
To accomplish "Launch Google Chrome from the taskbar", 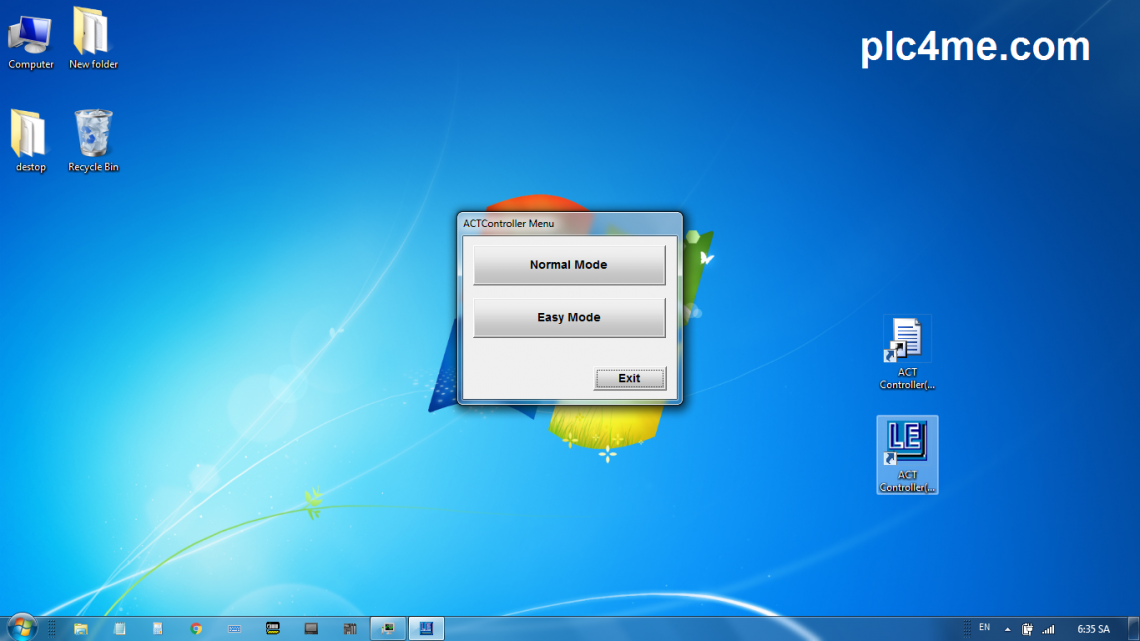I will tap(196, 629).
